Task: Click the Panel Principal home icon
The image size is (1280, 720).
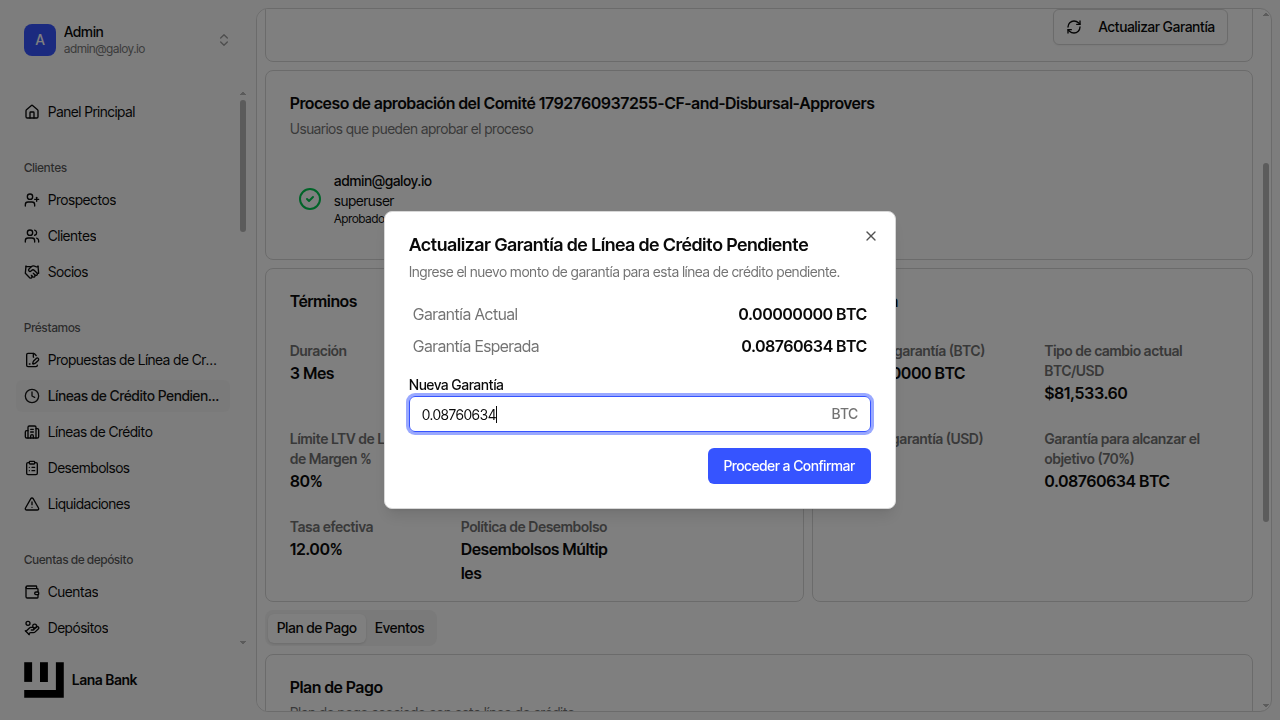Action: click(32, 112)
